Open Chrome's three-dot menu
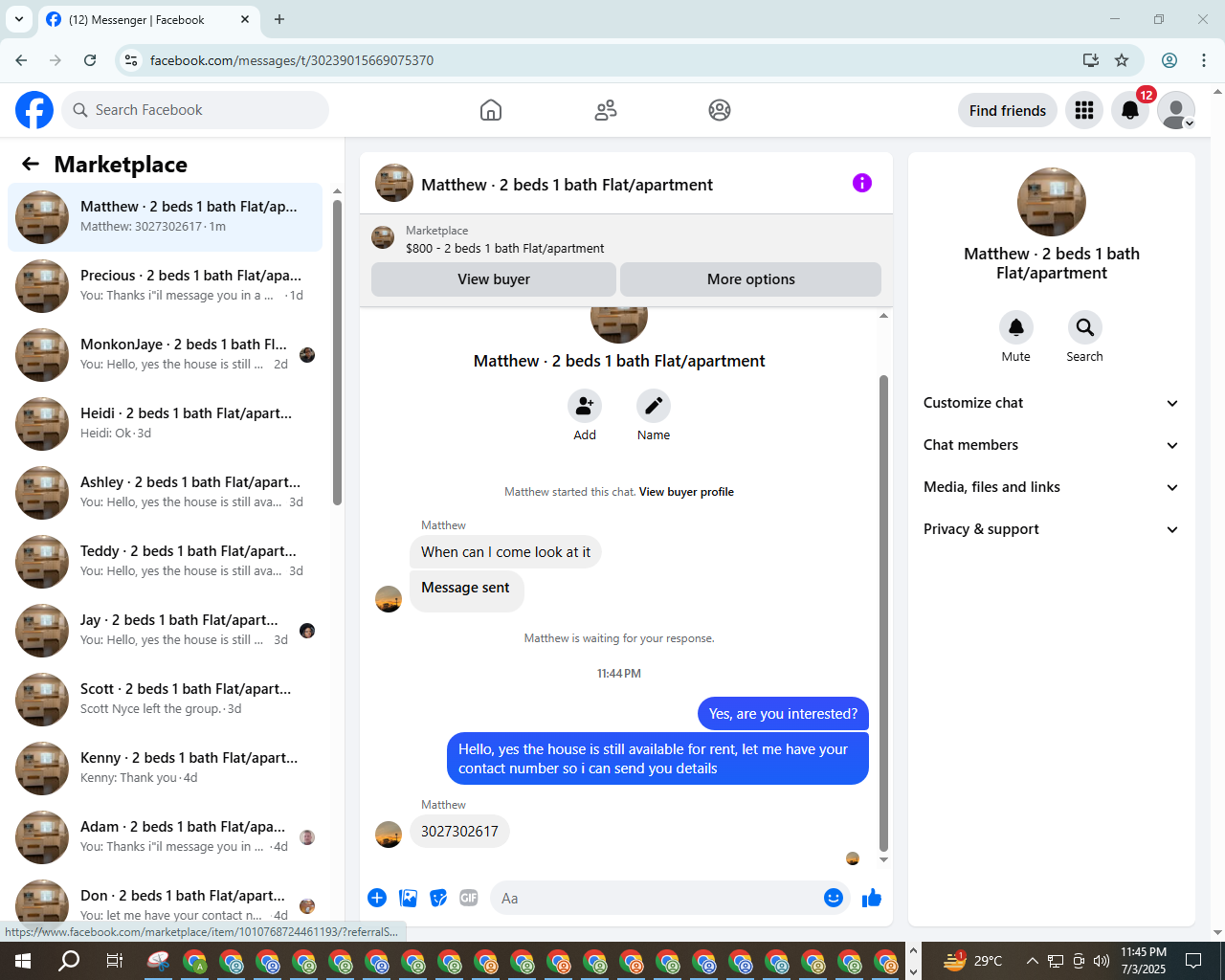Image resolution: width=1225 pixels, height=980 pixels. [1204, 60]
